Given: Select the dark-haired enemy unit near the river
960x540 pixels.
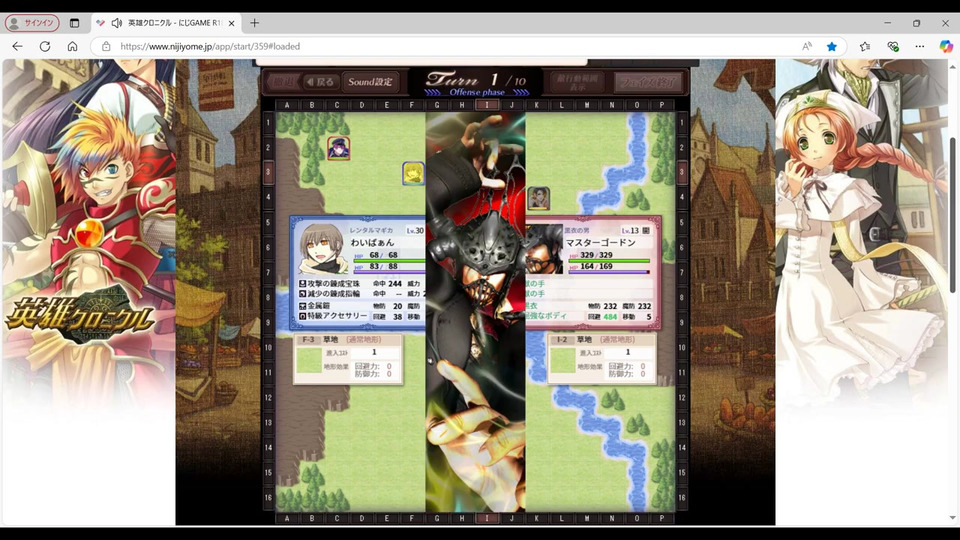Looking at the screenshot, I should pyautogui.click(x=538, y=198).
